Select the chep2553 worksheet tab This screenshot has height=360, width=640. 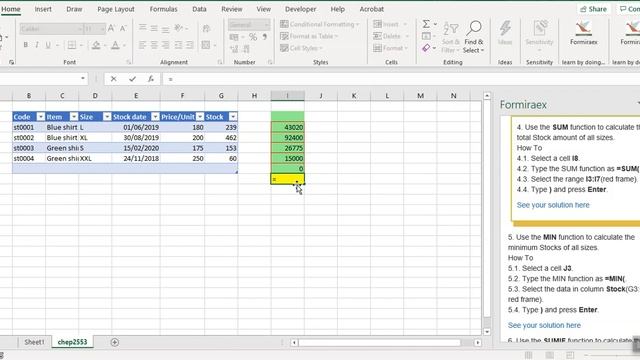pos(72,342)
